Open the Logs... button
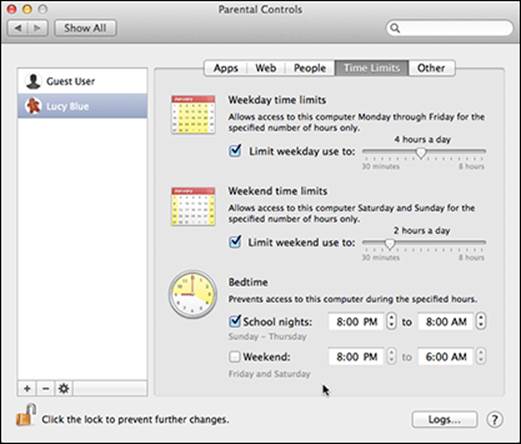521x444 pixels. 445,420
